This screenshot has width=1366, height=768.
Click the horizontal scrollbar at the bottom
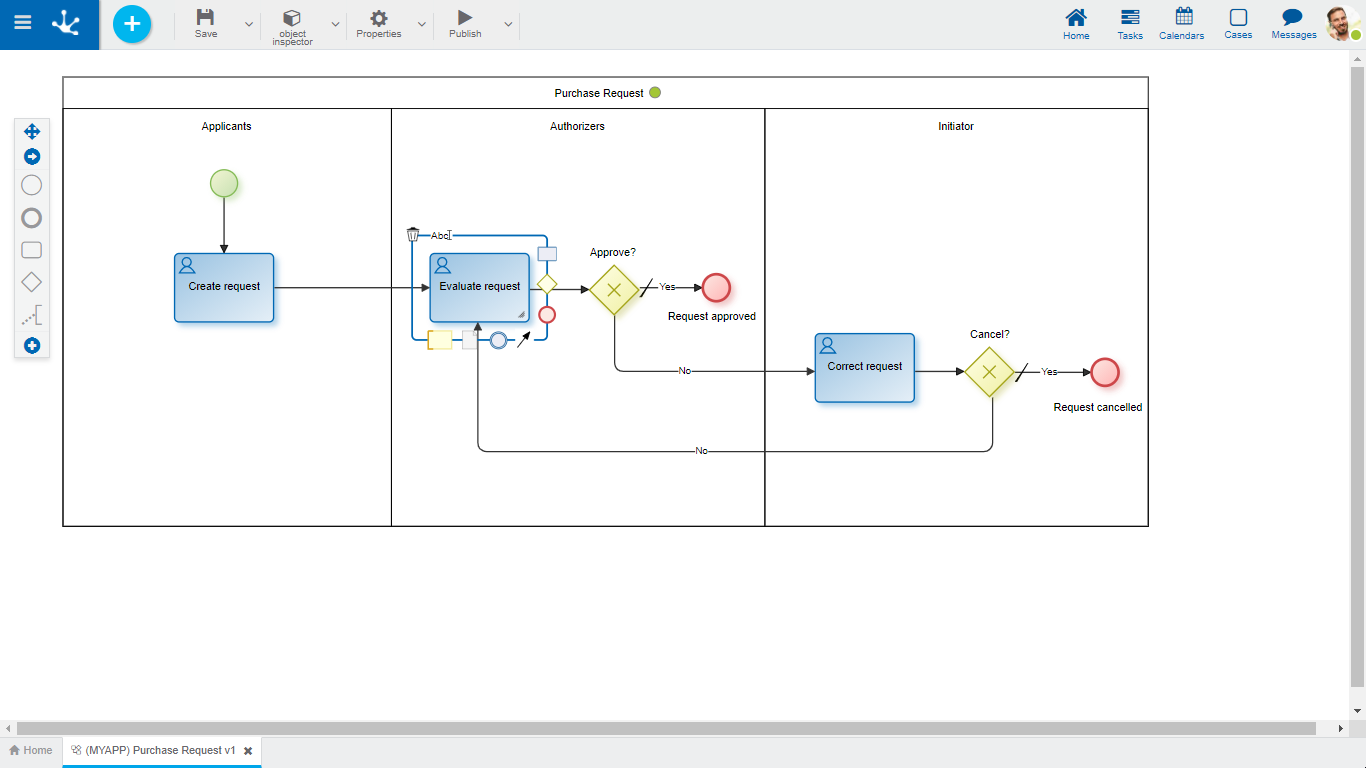point(666,728)
